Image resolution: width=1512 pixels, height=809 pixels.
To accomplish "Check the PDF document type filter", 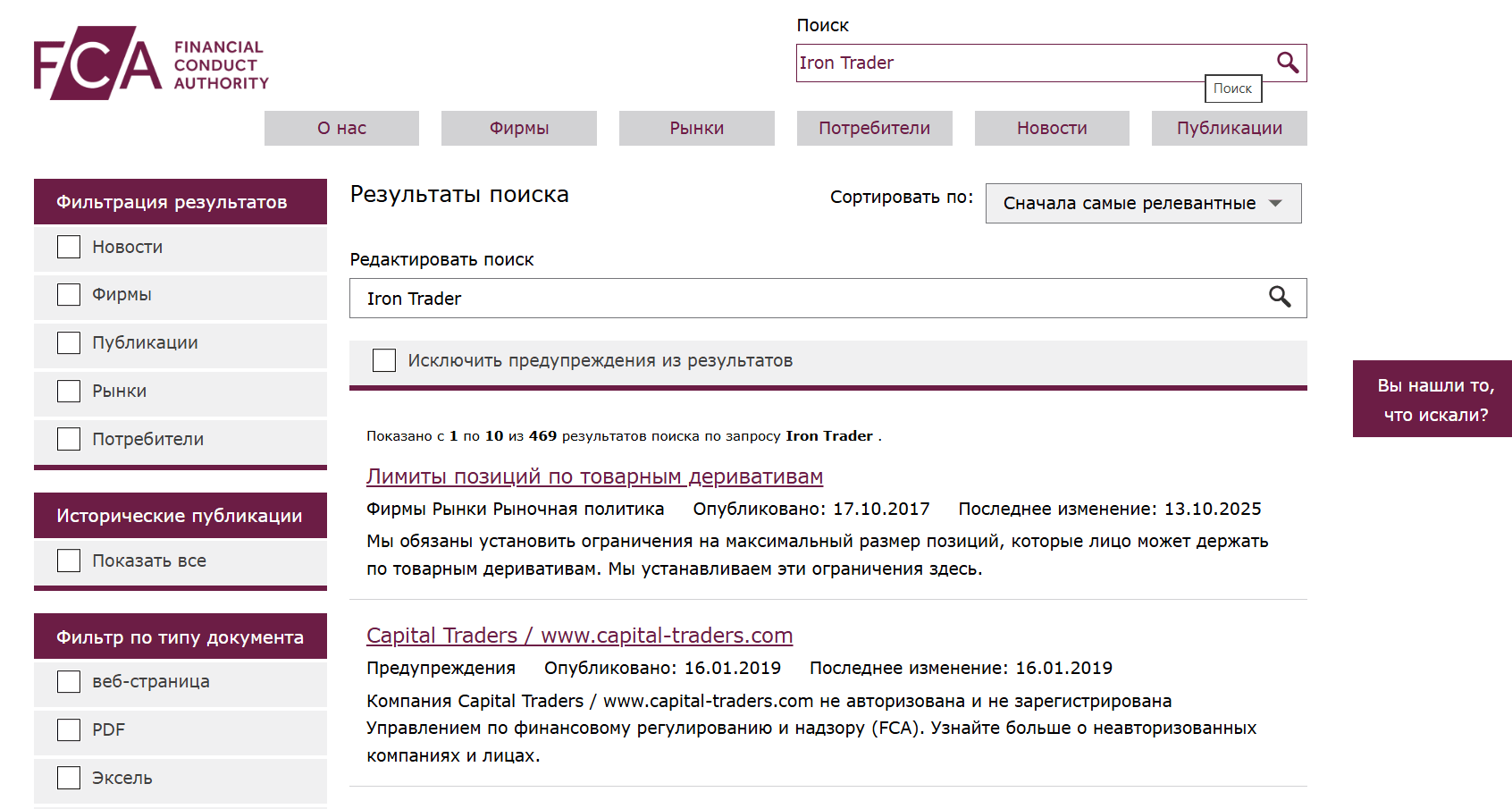I will (69, 729).
